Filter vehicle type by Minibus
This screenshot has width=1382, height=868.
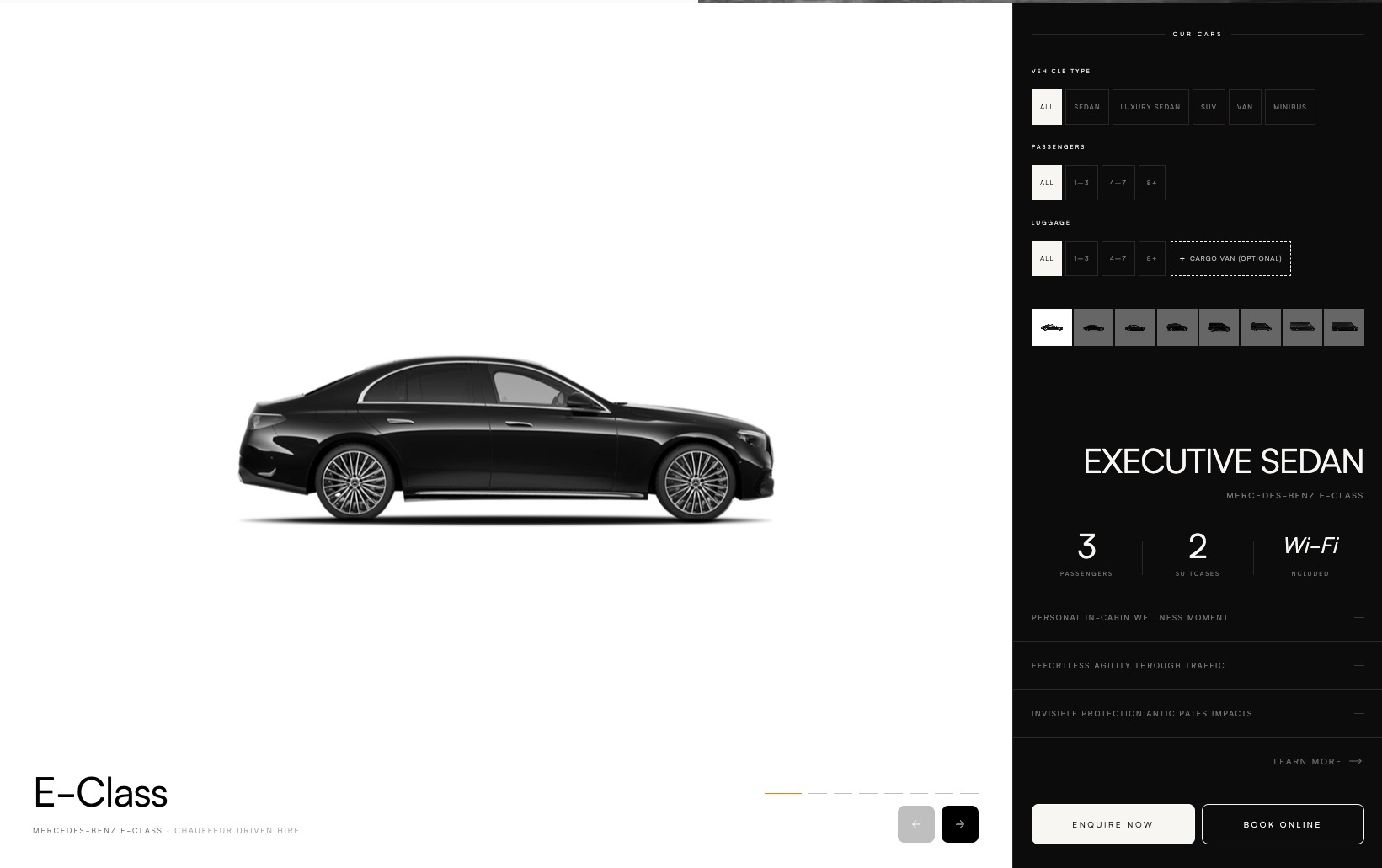pyautogui.click(x=1289, y=107)
